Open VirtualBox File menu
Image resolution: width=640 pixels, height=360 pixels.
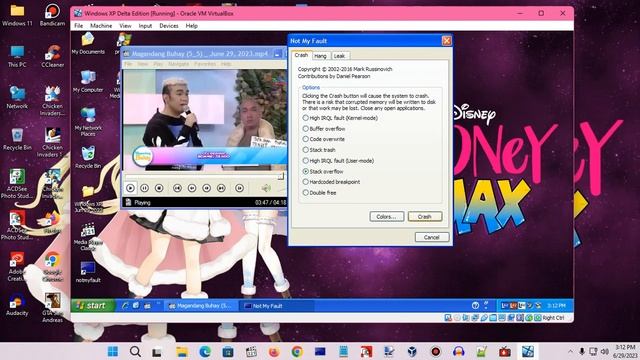coord(78,26)
